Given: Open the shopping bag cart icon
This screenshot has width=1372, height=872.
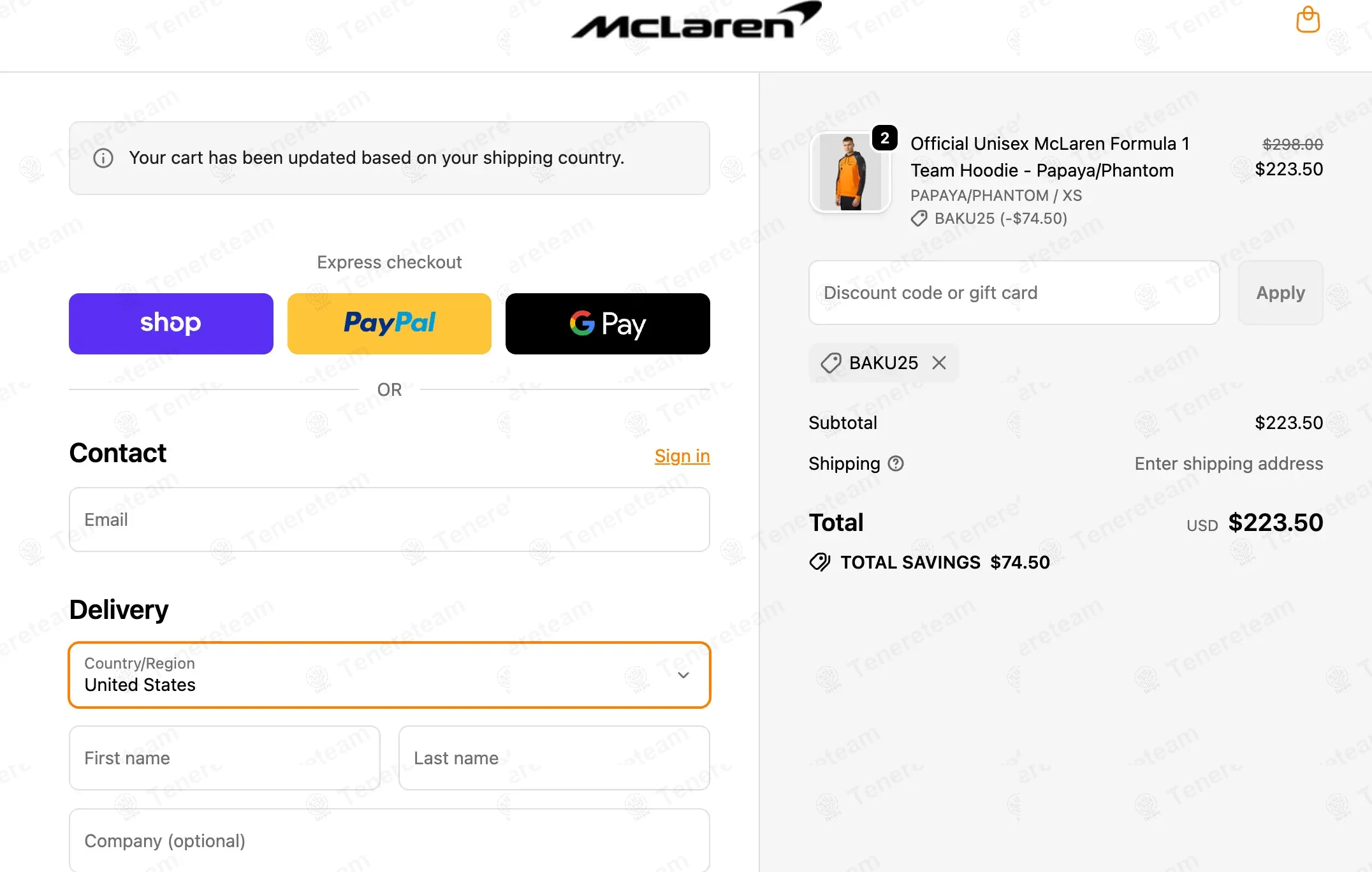Looking at the screenshot, I should (x=1308, y=20).
